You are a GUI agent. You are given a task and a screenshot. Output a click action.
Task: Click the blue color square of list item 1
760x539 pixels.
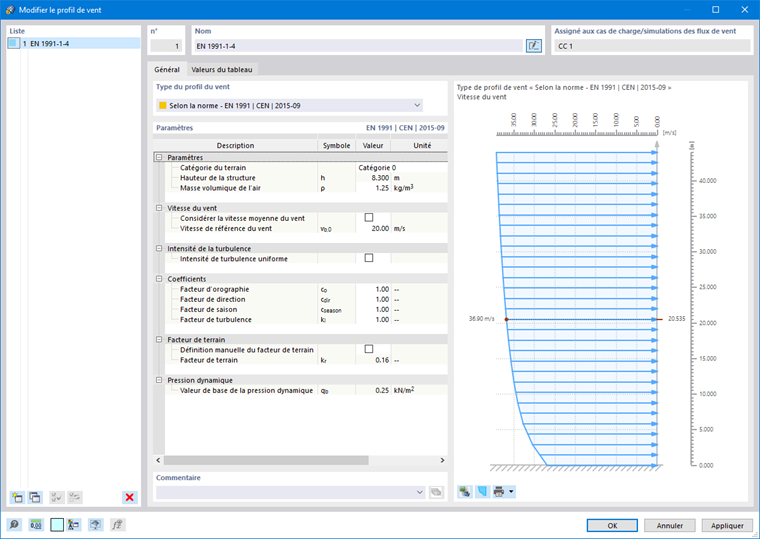[13, 43]
